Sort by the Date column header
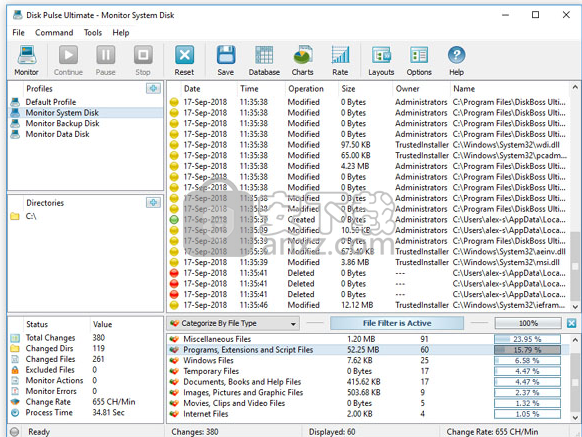This screenshot has height=437, width=582. coord(208,89)
